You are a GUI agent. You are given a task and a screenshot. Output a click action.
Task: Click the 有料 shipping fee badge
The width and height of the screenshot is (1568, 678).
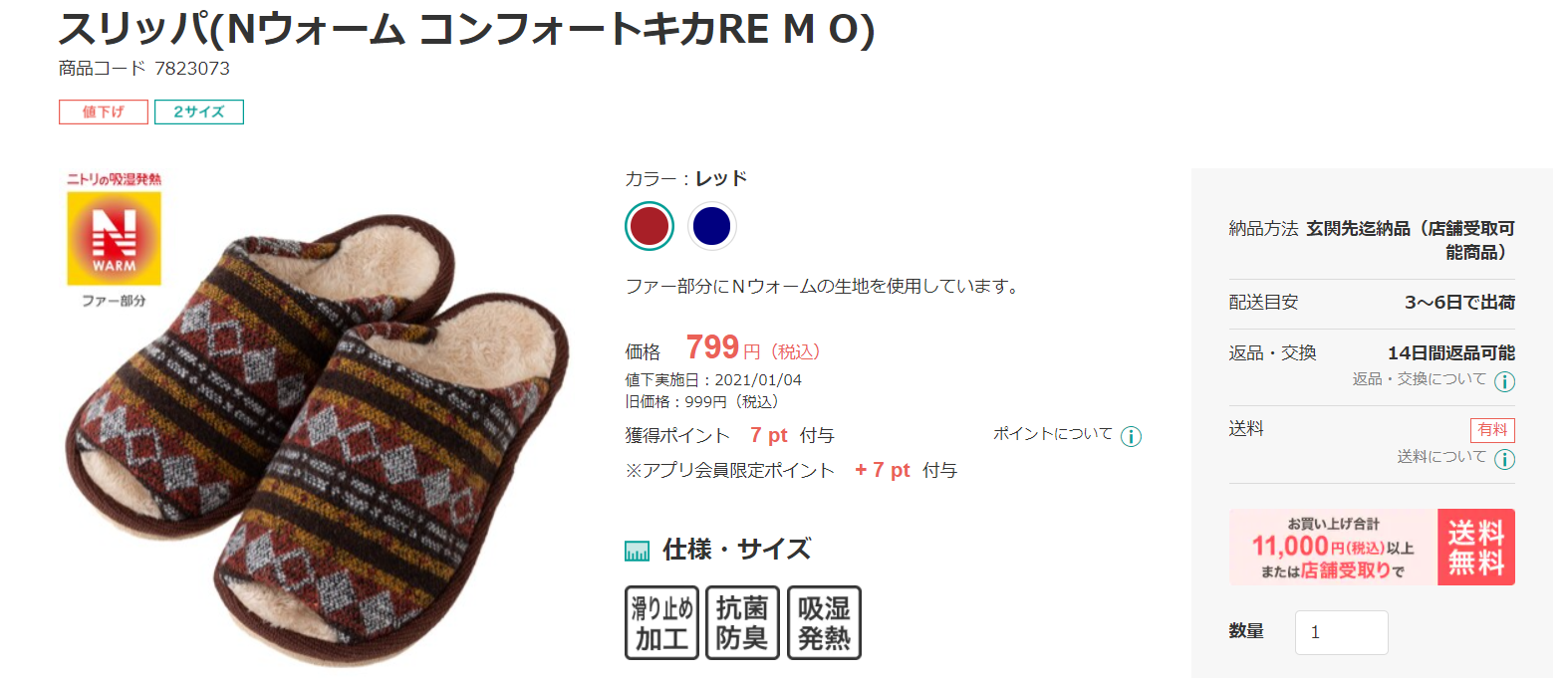coord(1492,430)
